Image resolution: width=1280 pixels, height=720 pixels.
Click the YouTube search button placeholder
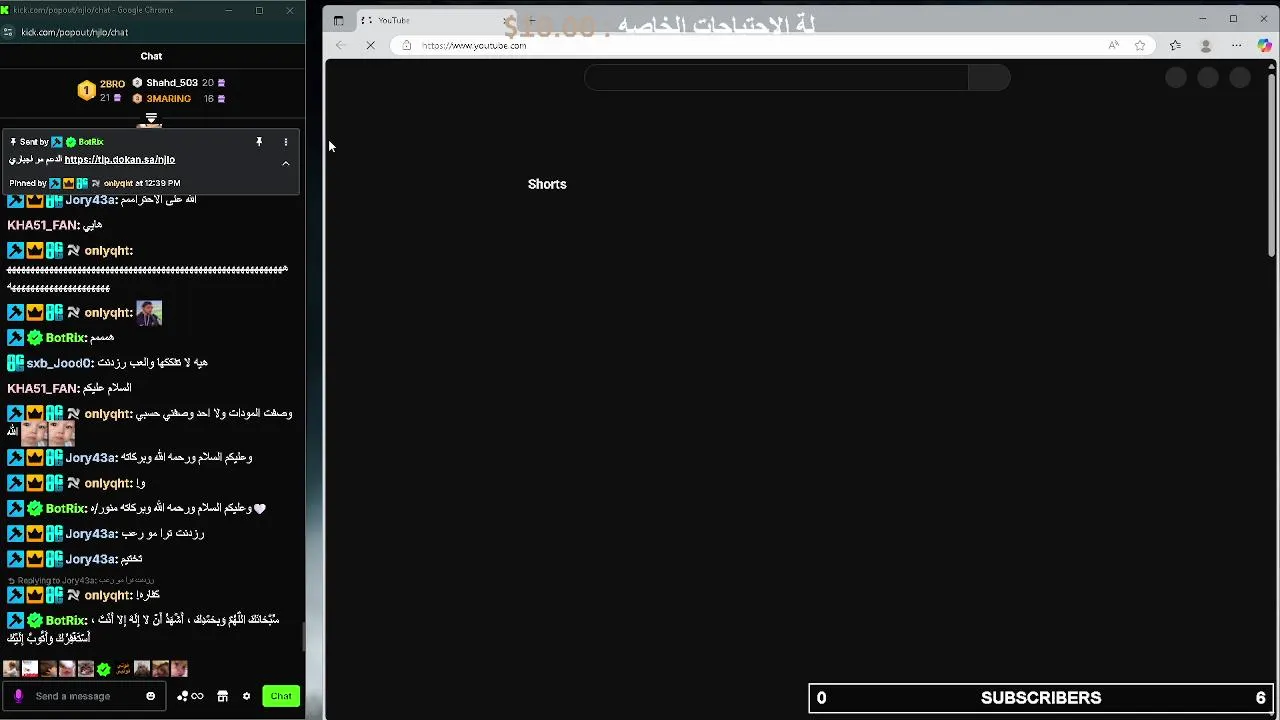[989, 78]
